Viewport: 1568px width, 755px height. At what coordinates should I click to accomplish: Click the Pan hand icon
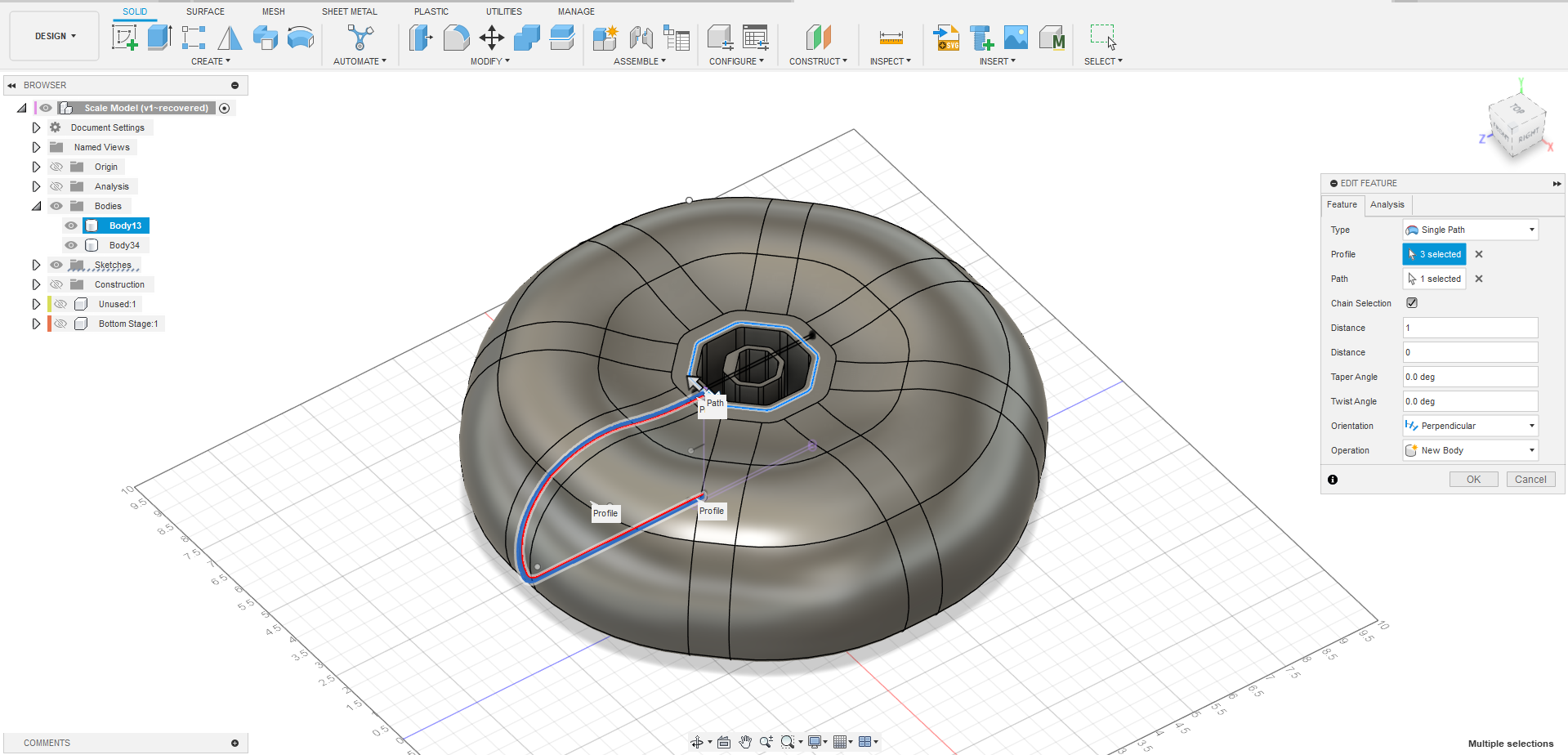745,742
